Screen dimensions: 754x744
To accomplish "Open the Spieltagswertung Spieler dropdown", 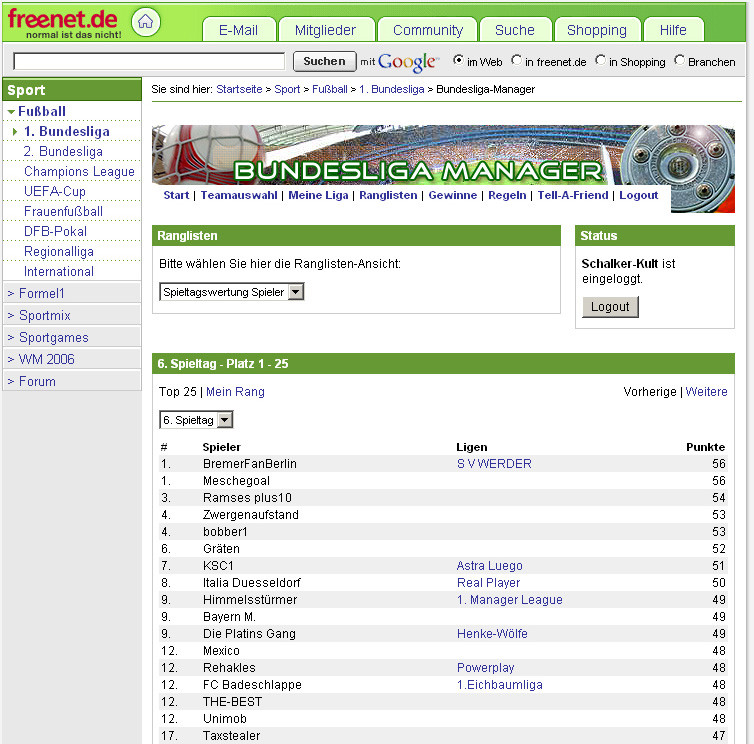I will point(232,291).
